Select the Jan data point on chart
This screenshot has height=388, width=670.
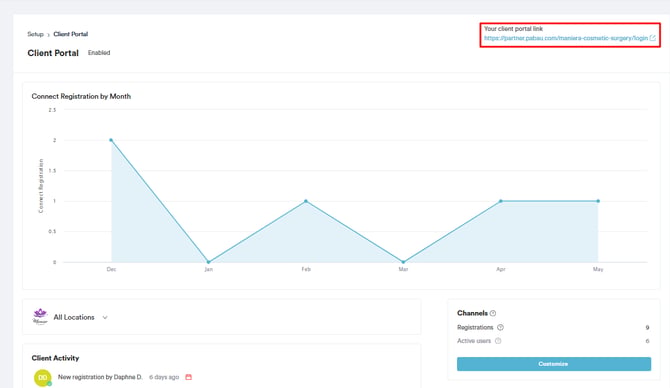click(209, 262)
